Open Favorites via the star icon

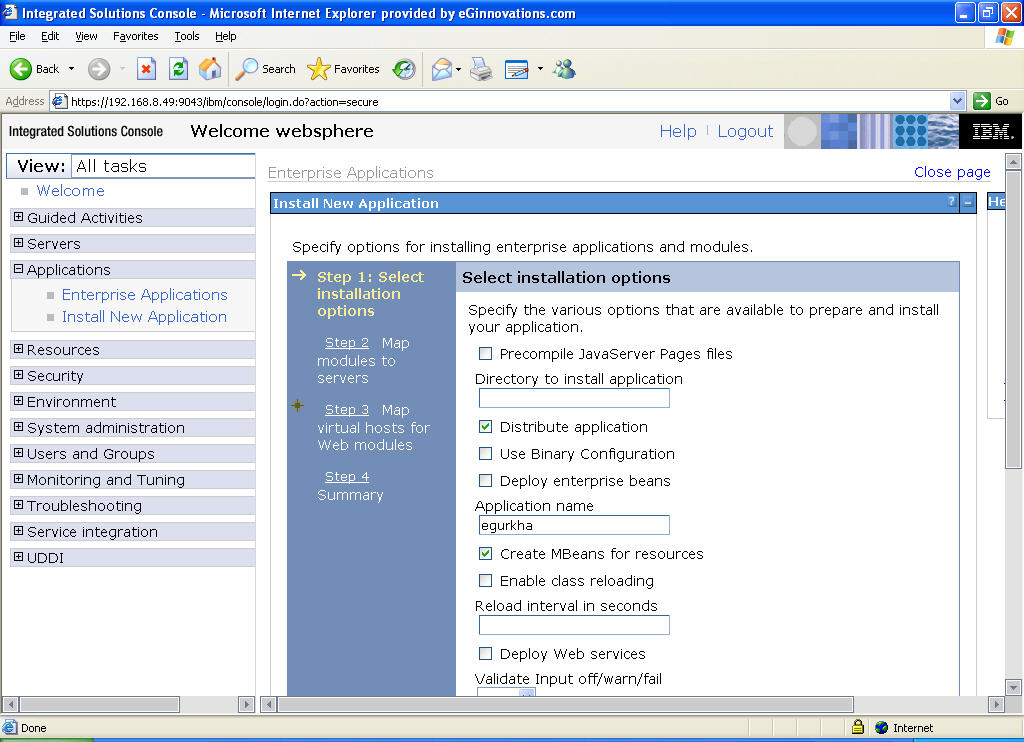319,69
